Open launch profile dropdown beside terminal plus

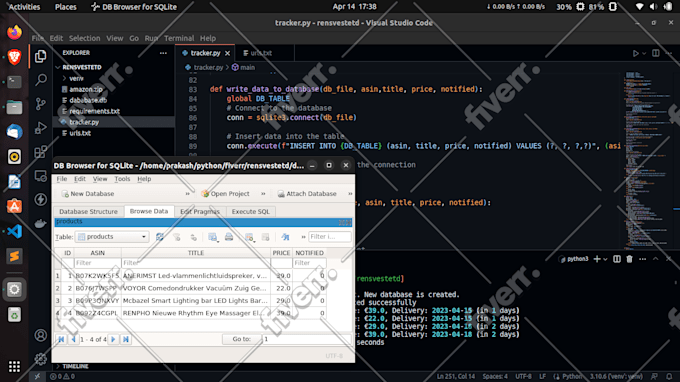[x=605, y=259]
